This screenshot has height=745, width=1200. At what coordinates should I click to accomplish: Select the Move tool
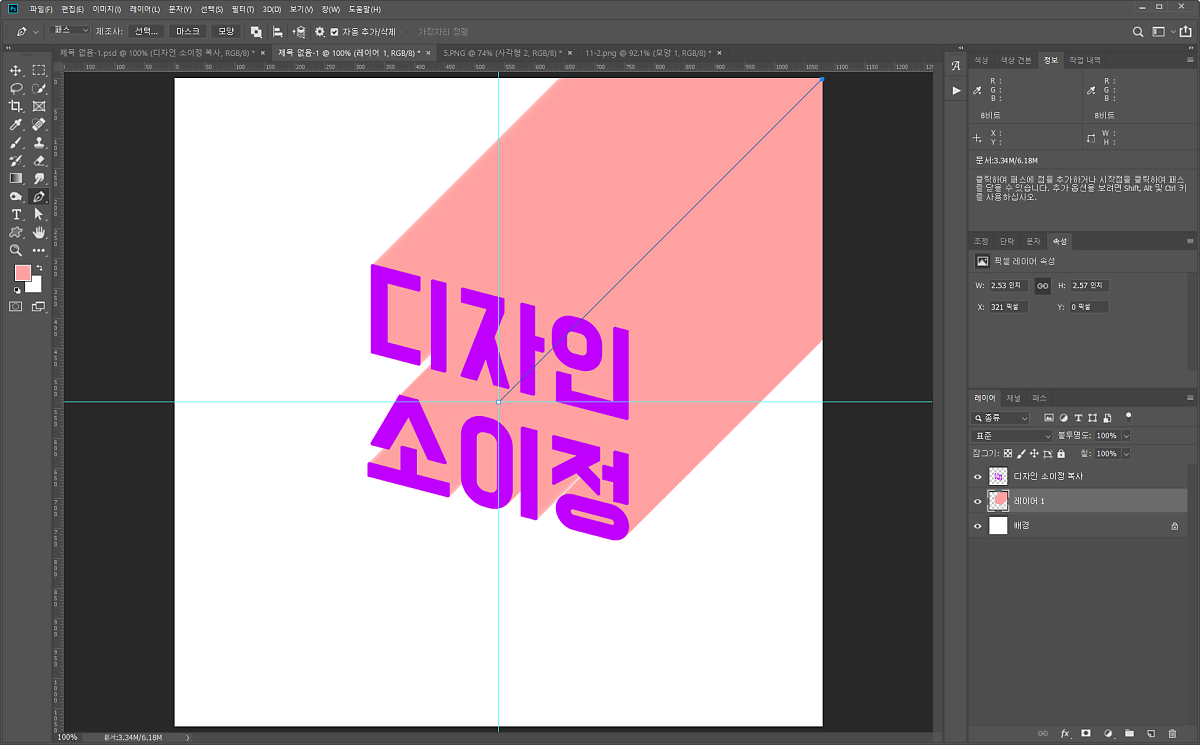[x=16, y=70]
